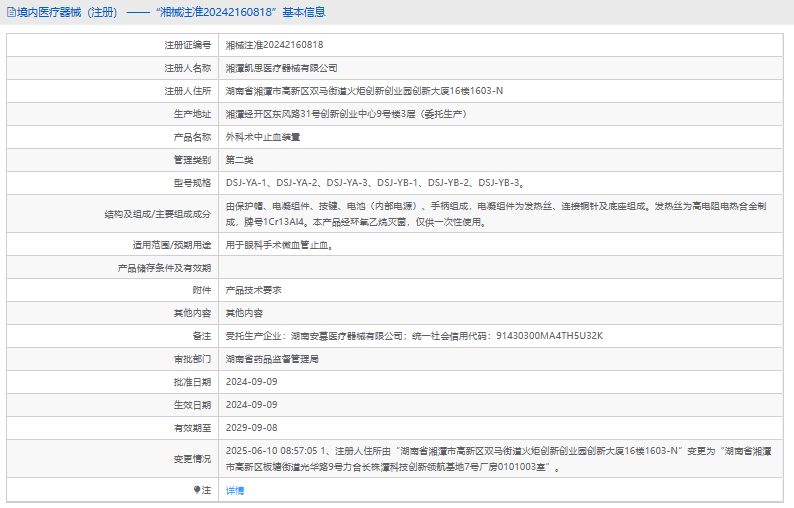Image resolution: width=794 pixels, height=508 pixels.
Task: Click expiry date 2029-09-08
Action: pos(252,428)
